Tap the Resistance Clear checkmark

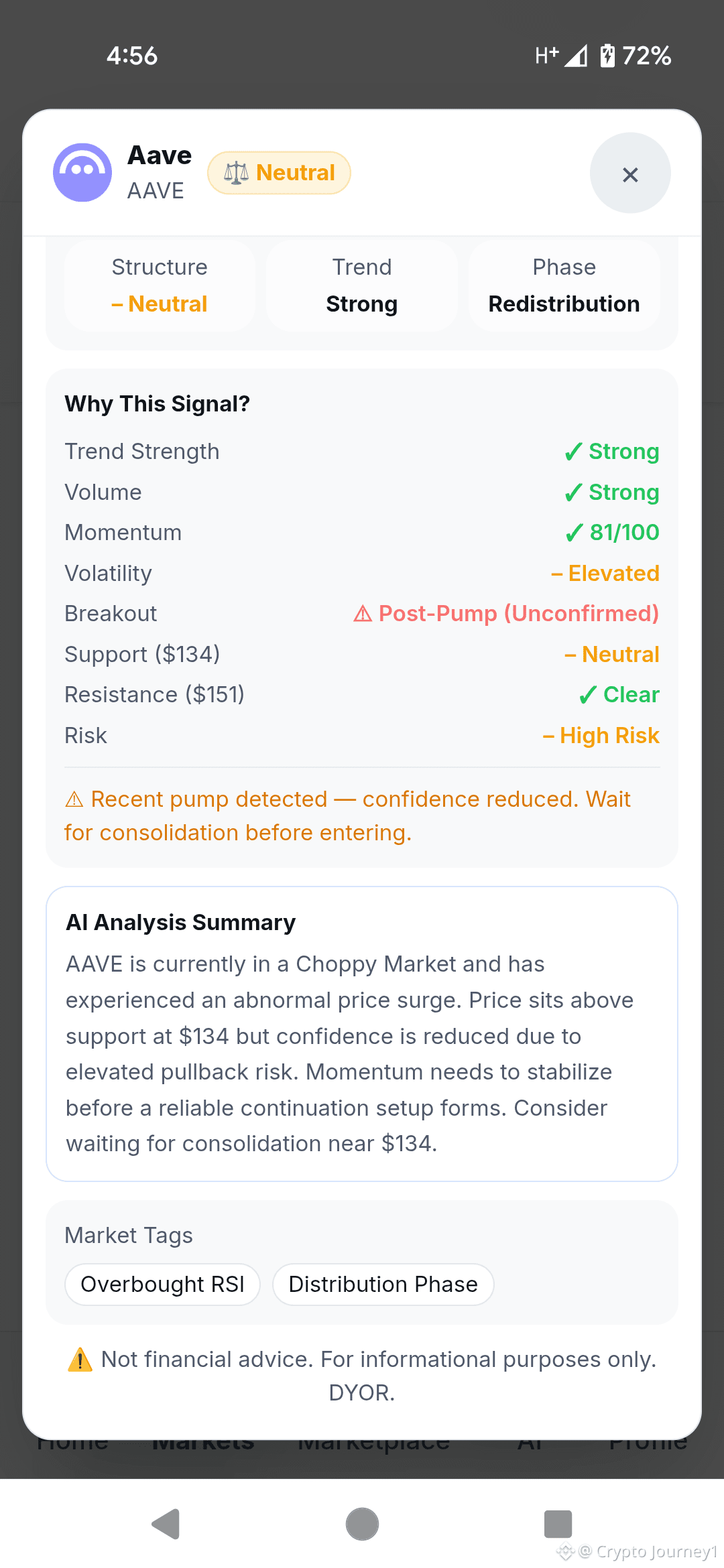[587, 695]
